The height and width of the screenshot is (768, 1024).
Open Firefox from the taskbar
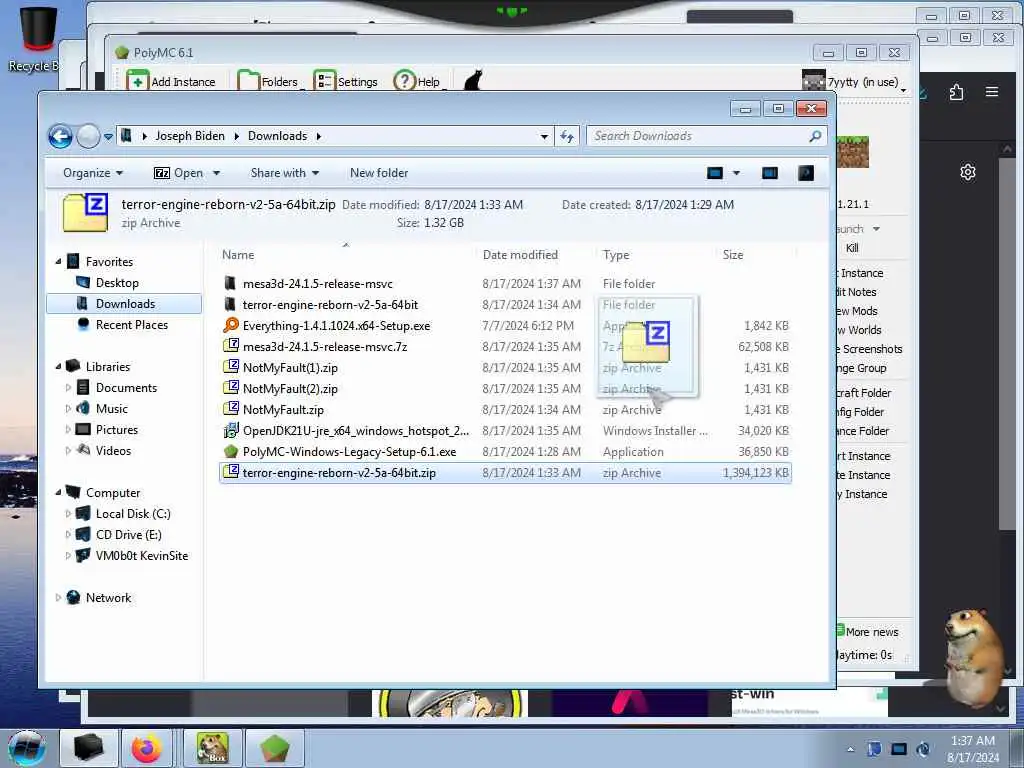pyautogui.click(x=147, y=748)
